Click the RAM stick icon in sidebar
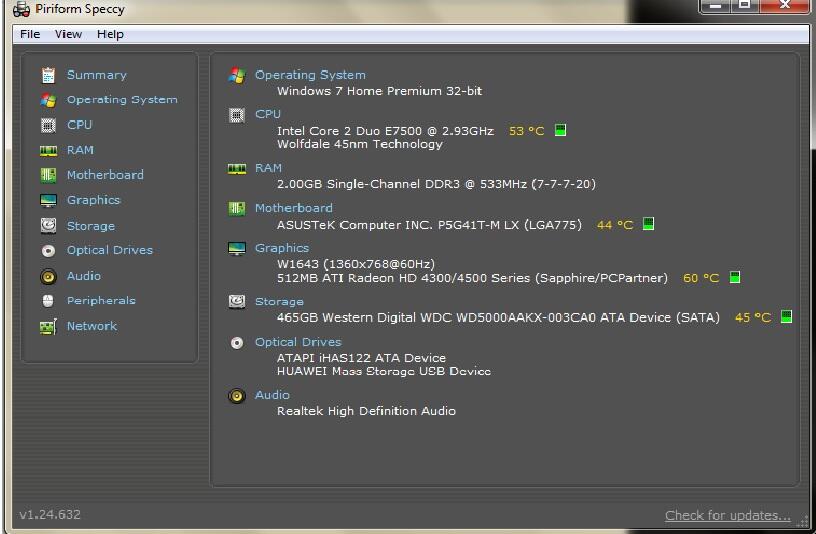This screenshot has width=816, height=534. pyautogui.click(x=48, y=150)
